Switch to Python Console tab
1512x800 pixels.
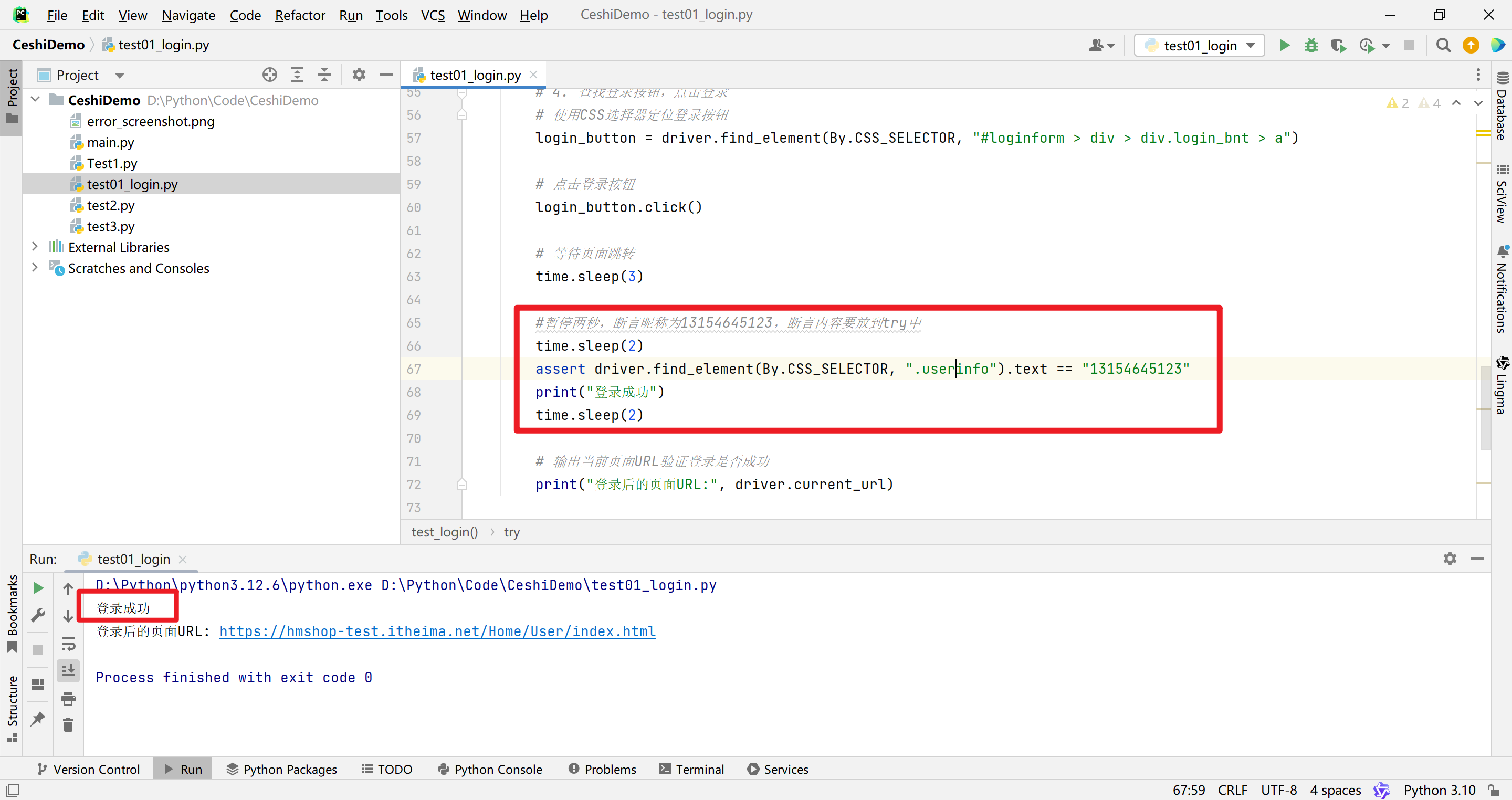[x=490, y=769]
